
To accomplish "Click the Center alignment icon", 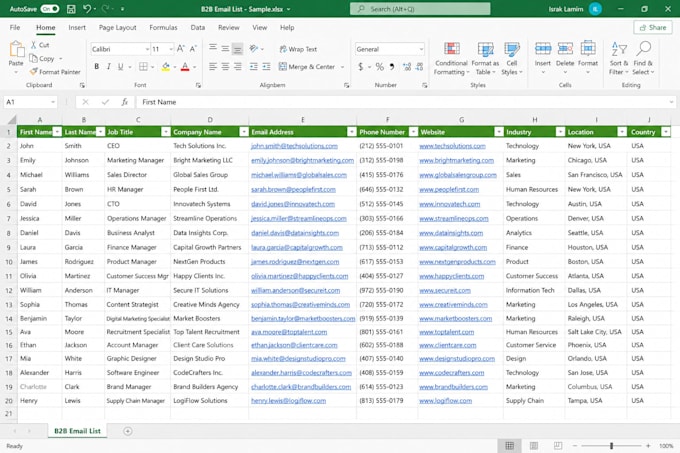I will coord(225,66).
